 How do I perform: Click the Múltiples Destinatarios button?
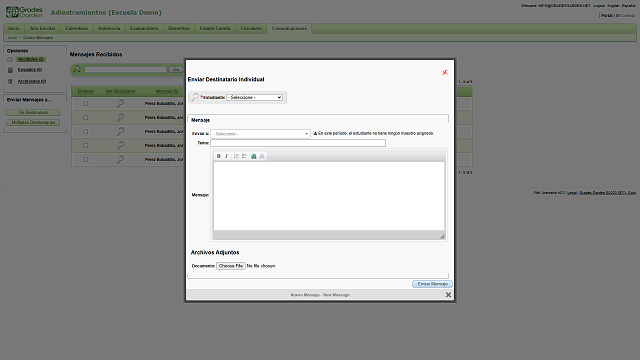pyautogui.click(x=33, y=122)
